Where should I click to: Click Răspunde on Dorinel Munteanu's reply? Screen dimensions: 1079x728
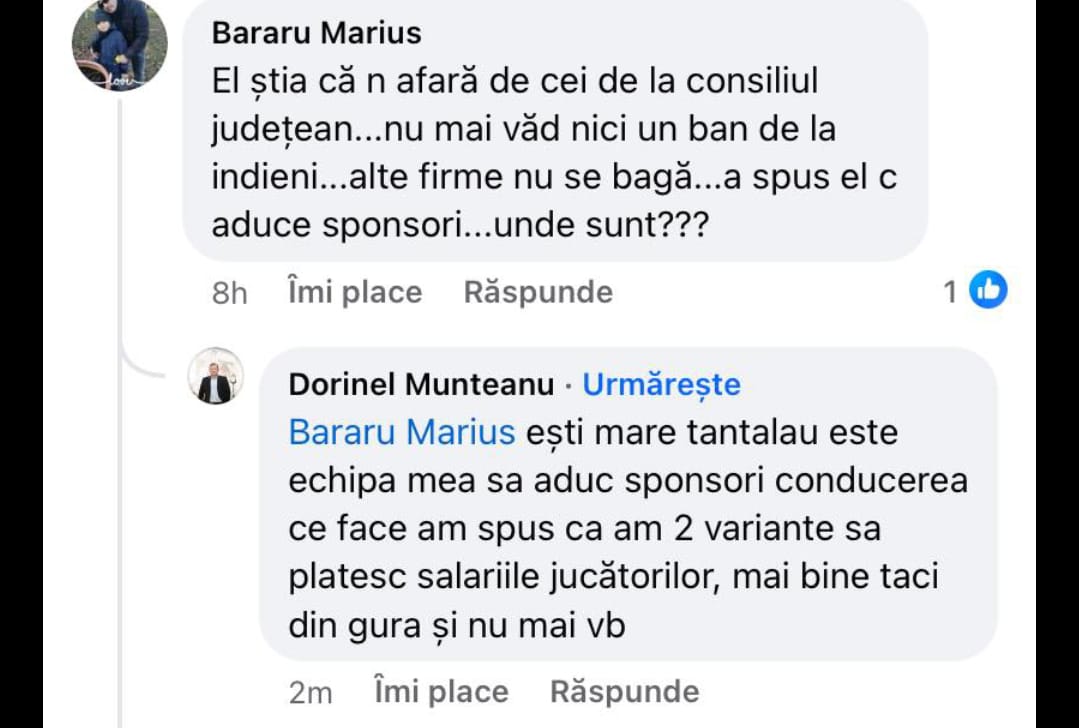coord(622,690)
